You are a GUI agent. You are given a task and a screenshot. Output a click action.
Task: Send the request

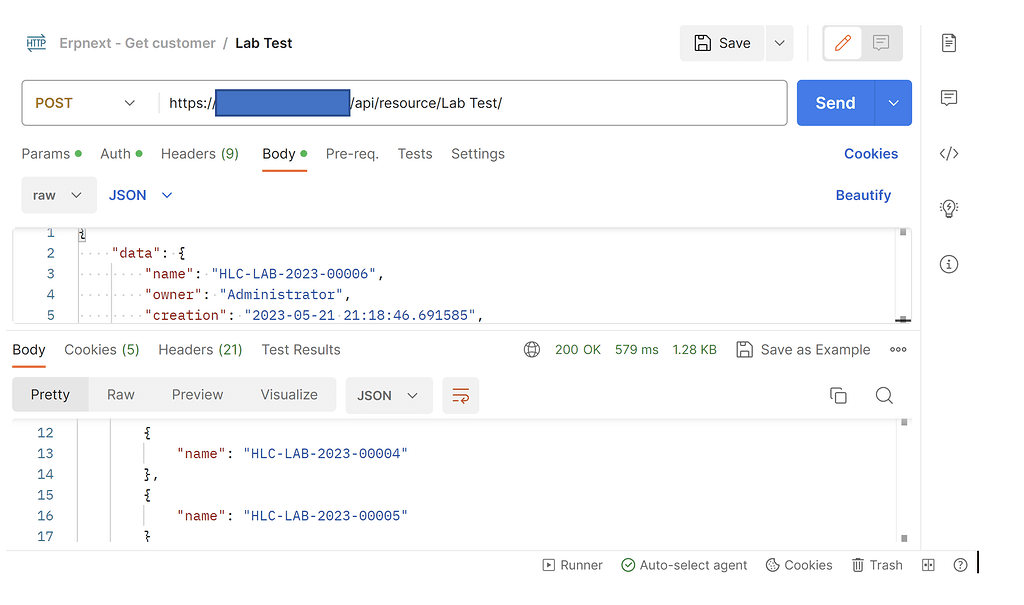click(835, 103)
